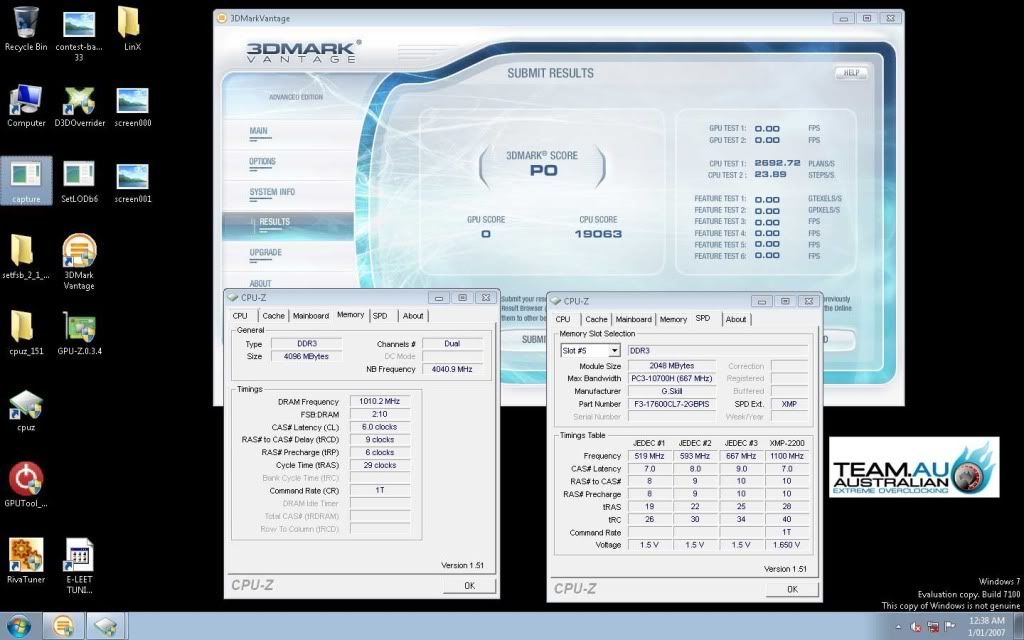Viewport: 1024px width, 640px height.
Task: Open the About section in 3DMark Vantage sidebar
Action: [x=260, y=283]
